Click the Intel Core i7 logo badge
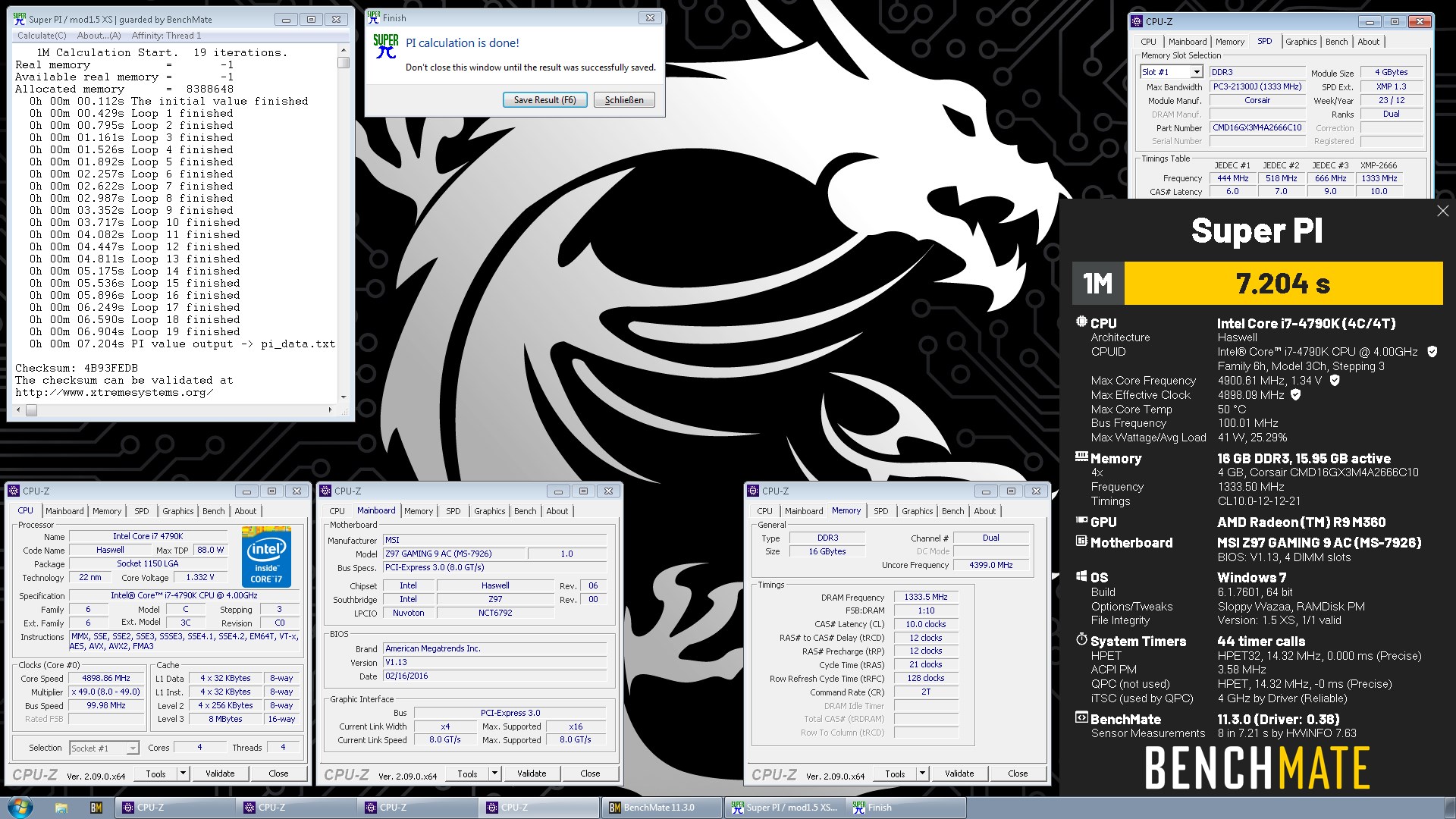 (266, 557)
